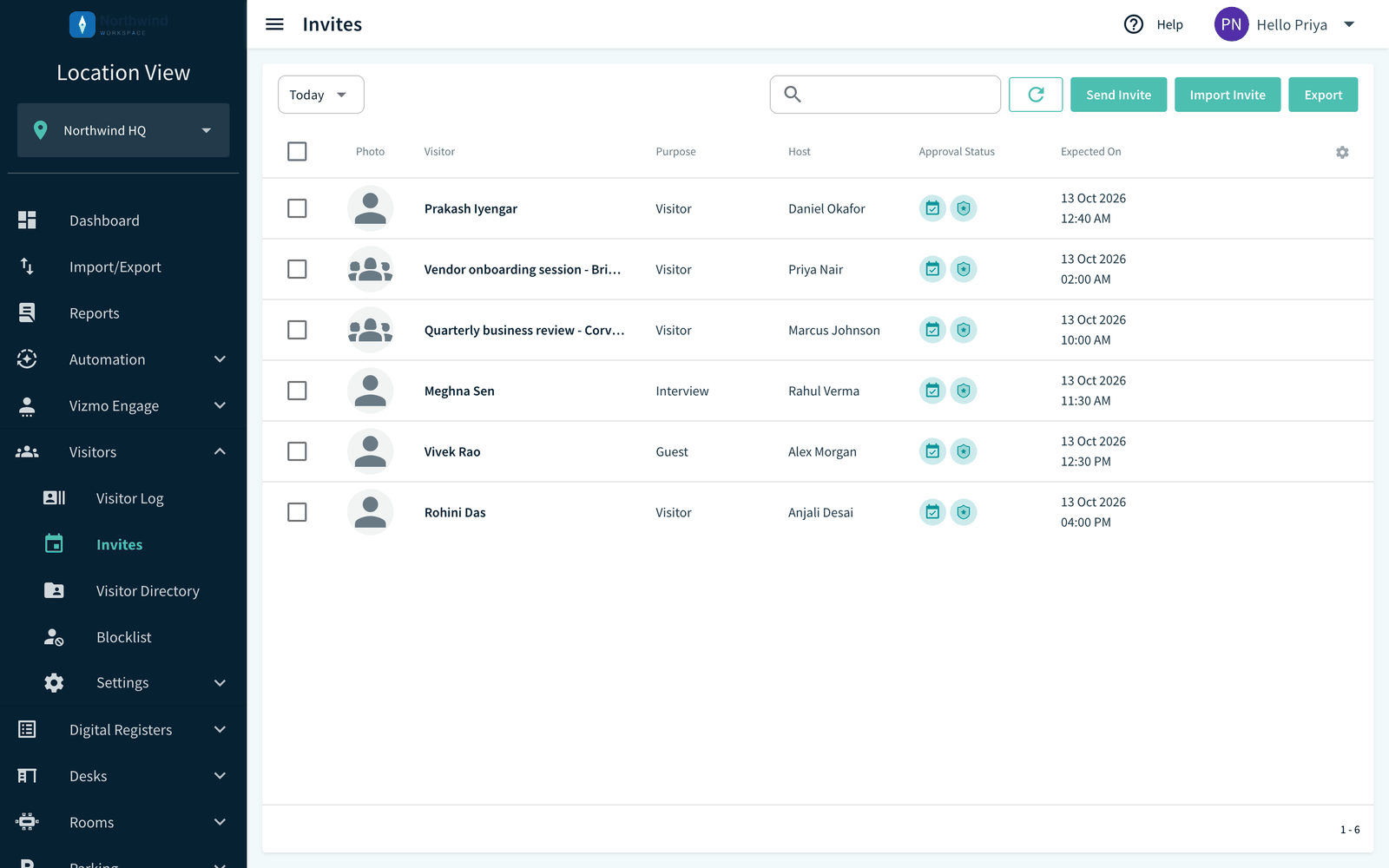Click the Send Invite button
This screenshot has height=868, width=1389.
[1118, 95]
